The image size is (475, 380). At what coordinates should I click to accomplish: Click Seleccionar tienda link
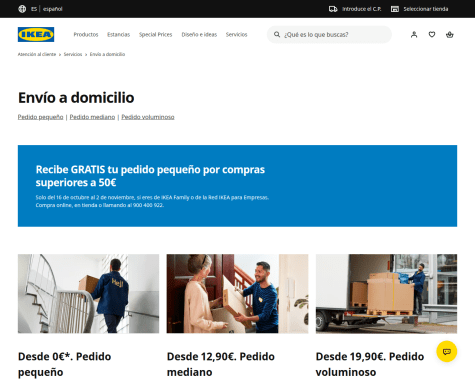[x=426, y=9]
